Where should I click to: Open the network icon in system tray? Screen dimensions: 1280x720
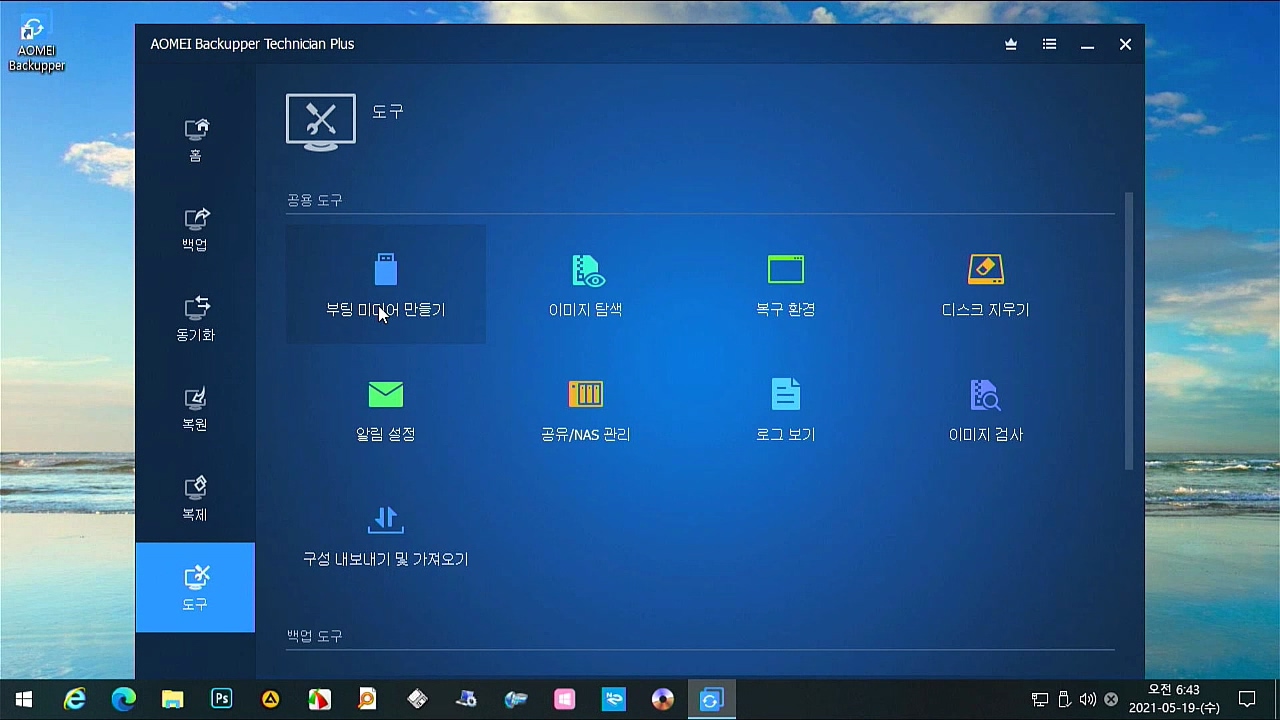click(x=1040, y=699)
